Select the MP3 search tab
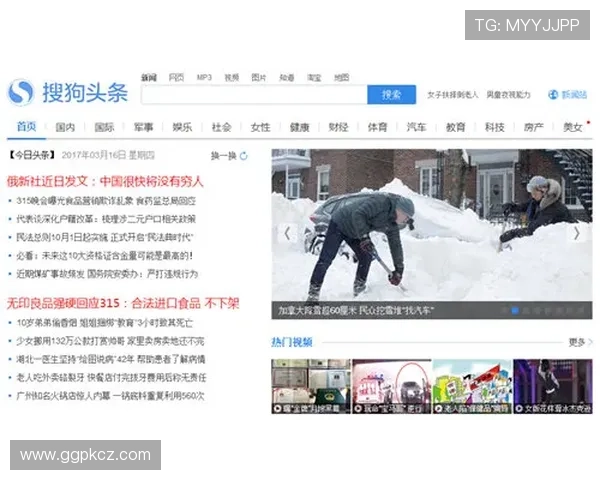 (x=204, y=77)
